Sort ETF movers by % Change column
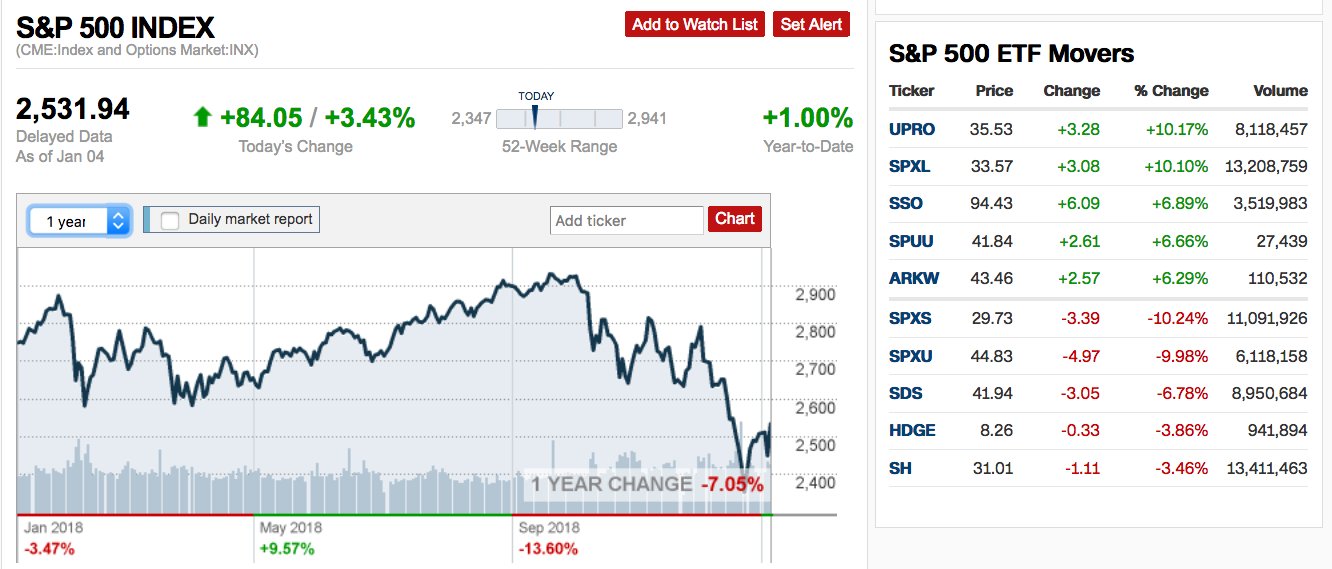The width and height of the screenshot is (1332, 569). click(1171, 91)
